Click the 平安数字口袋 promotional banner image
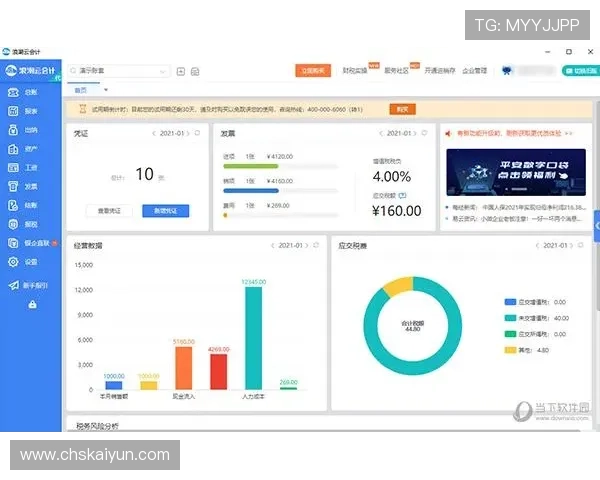 [x=516, y=172]
